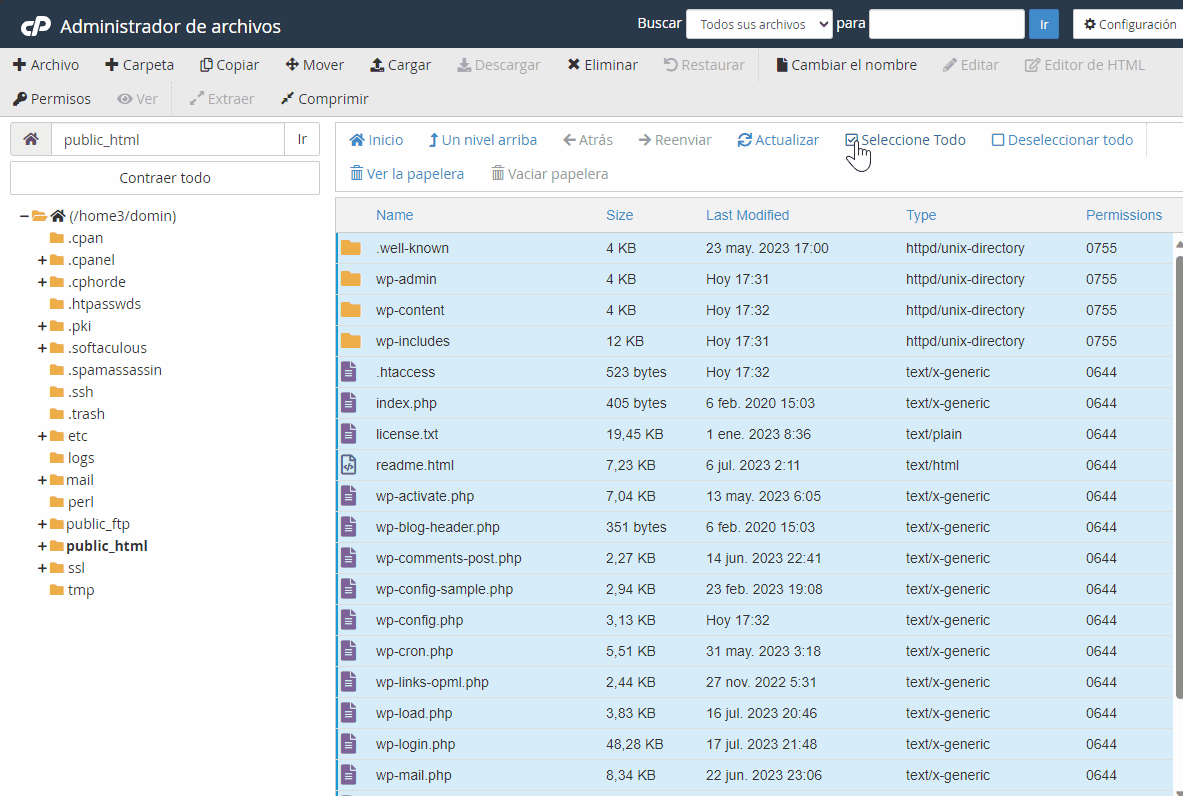
Task: Go up with Un nivel arriba
Action: [483, 140]
